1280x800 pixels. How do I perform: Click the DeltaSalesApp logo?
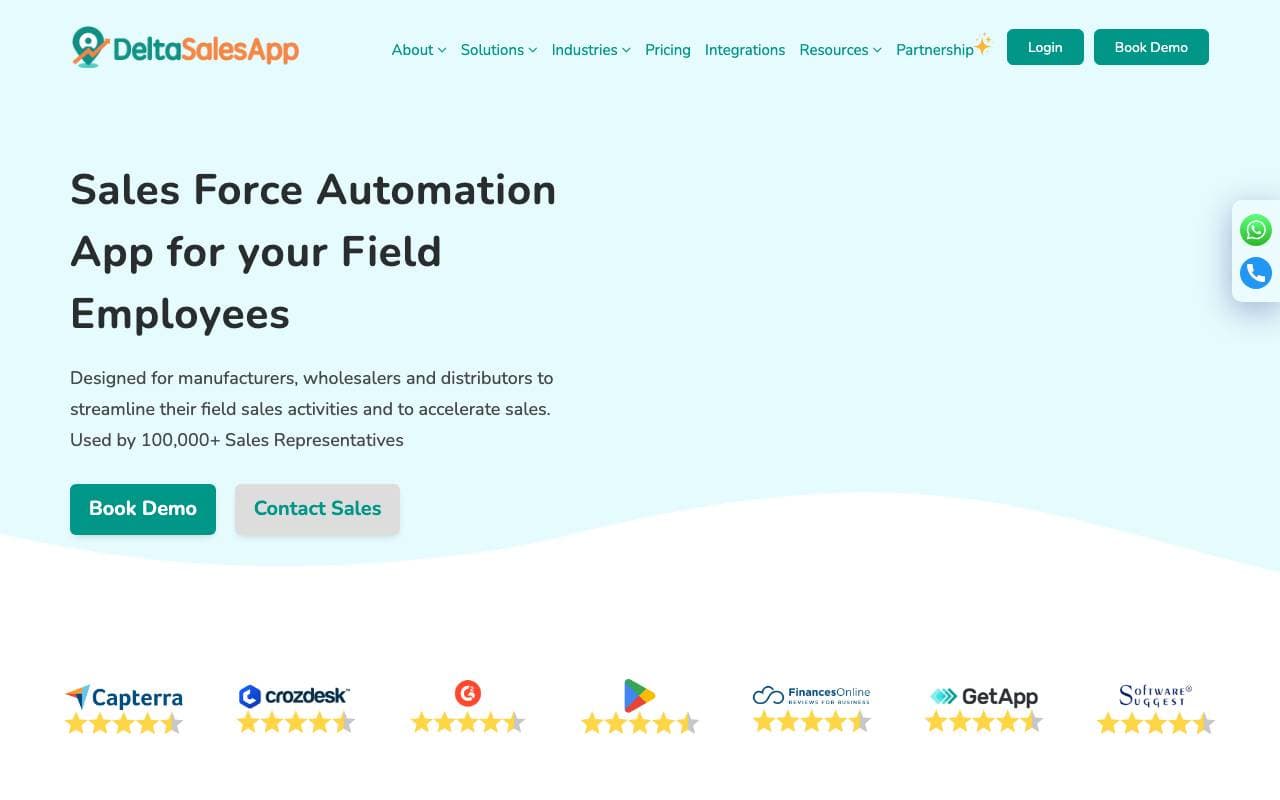point(185,47)
